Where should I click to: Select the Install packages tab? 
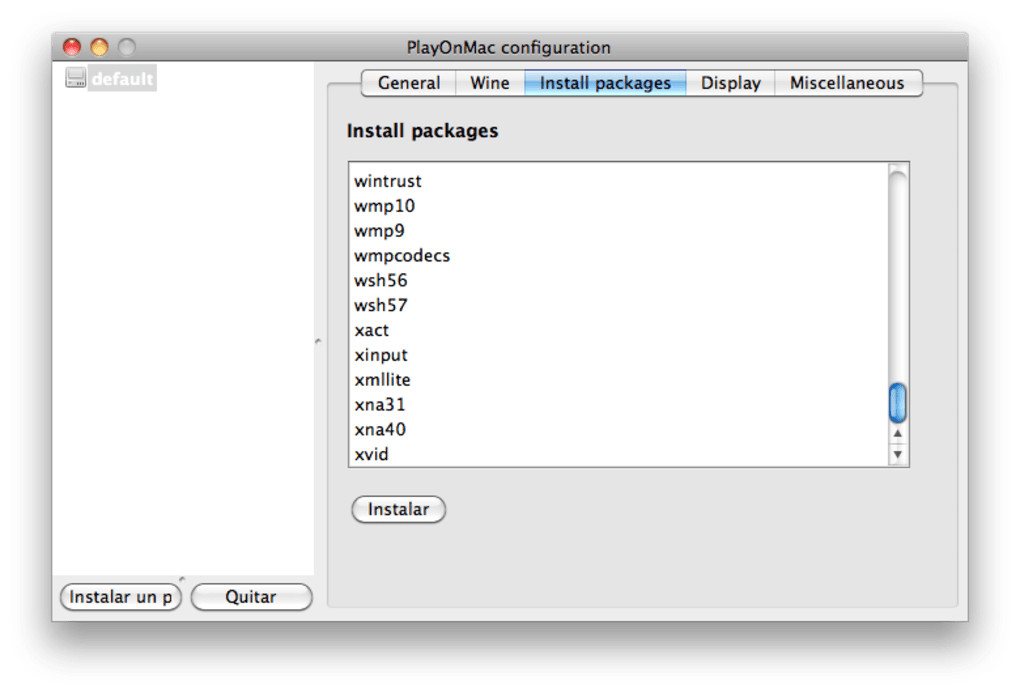(x=605, y=83)
